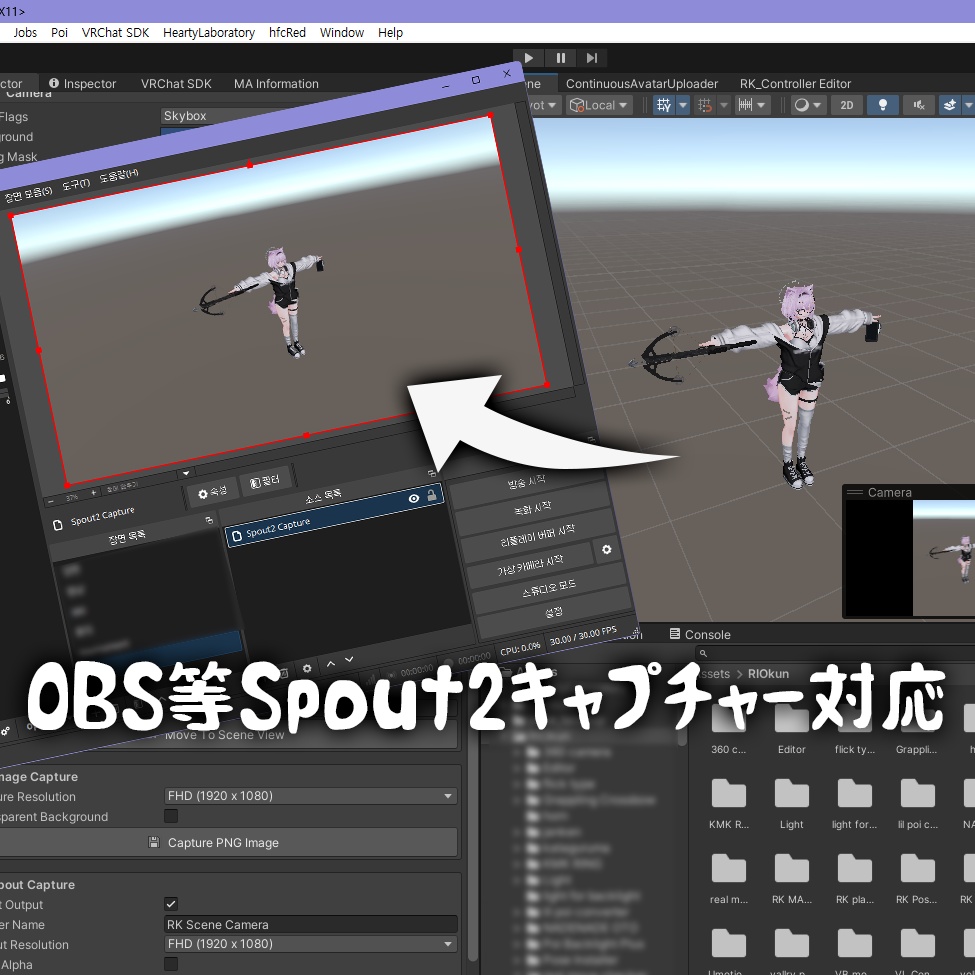
Task: Select Spout2 Capture in OBS sources list
Action: [x=335, y=515]
